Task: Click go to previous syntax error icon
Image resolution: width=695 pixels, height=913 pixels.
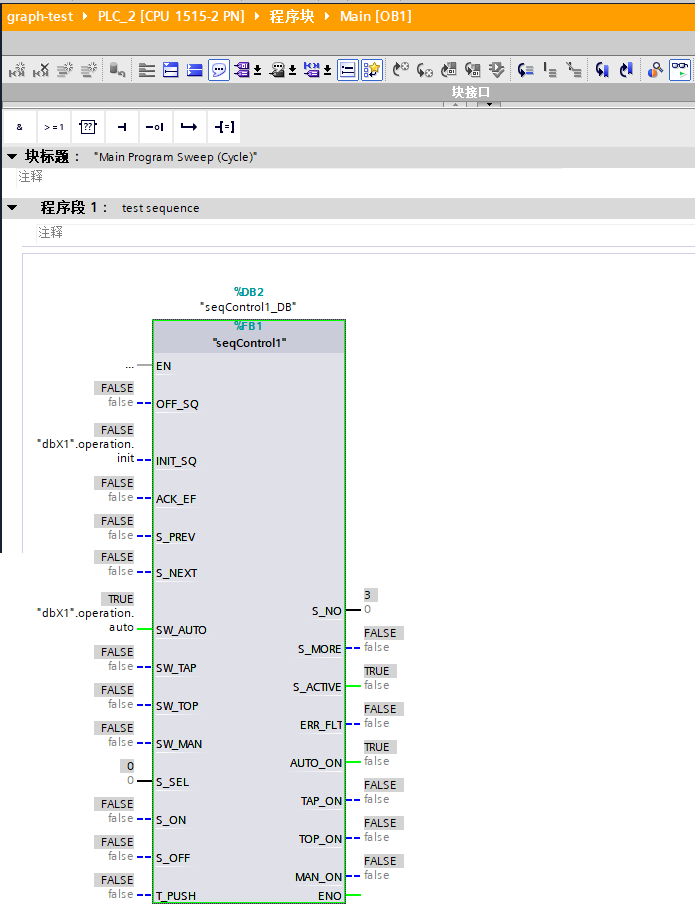Action: pyautogui.click(x=424, y=70)
